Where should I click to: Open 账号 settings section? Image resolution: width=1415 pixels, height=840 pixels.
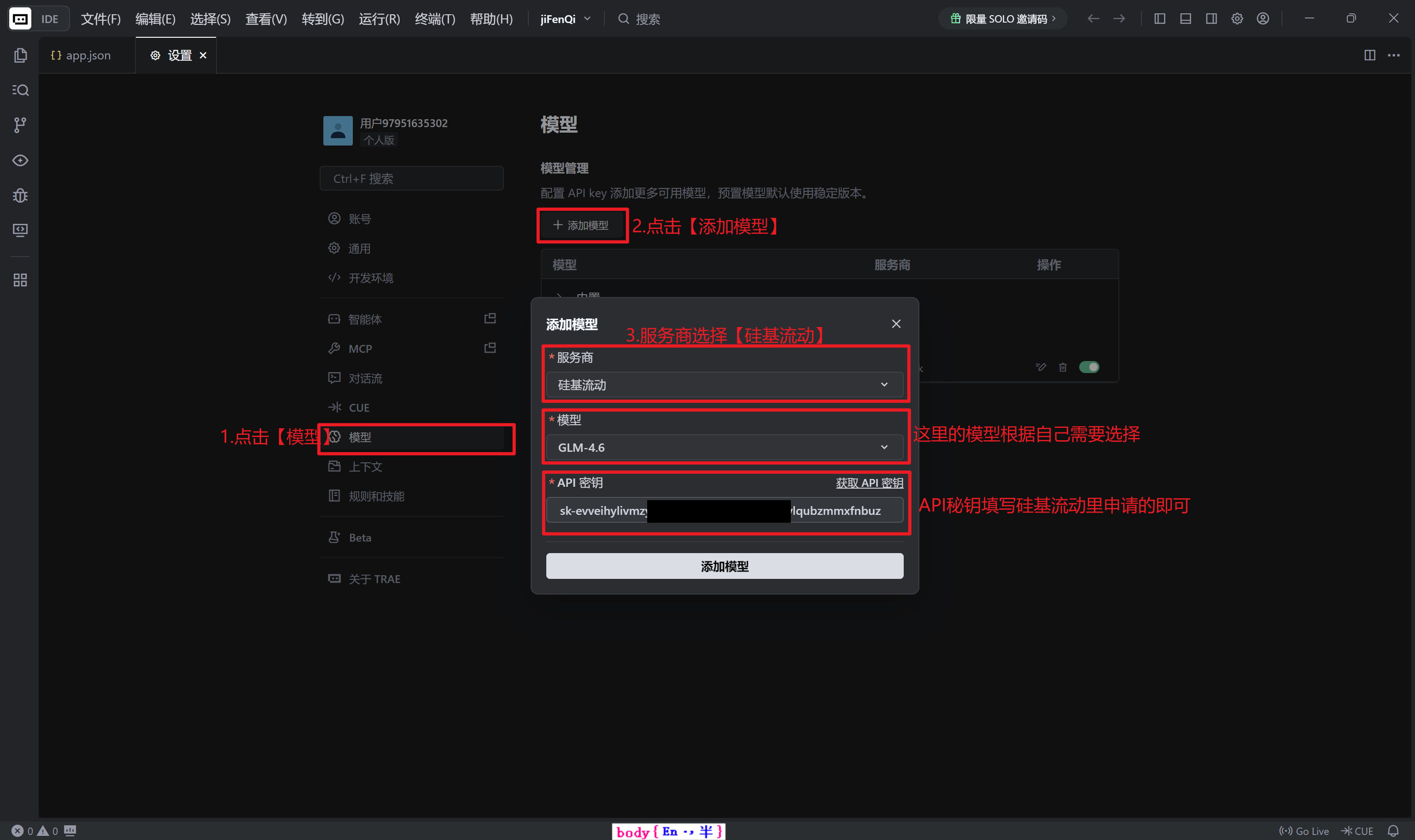[x=411, y=218]
